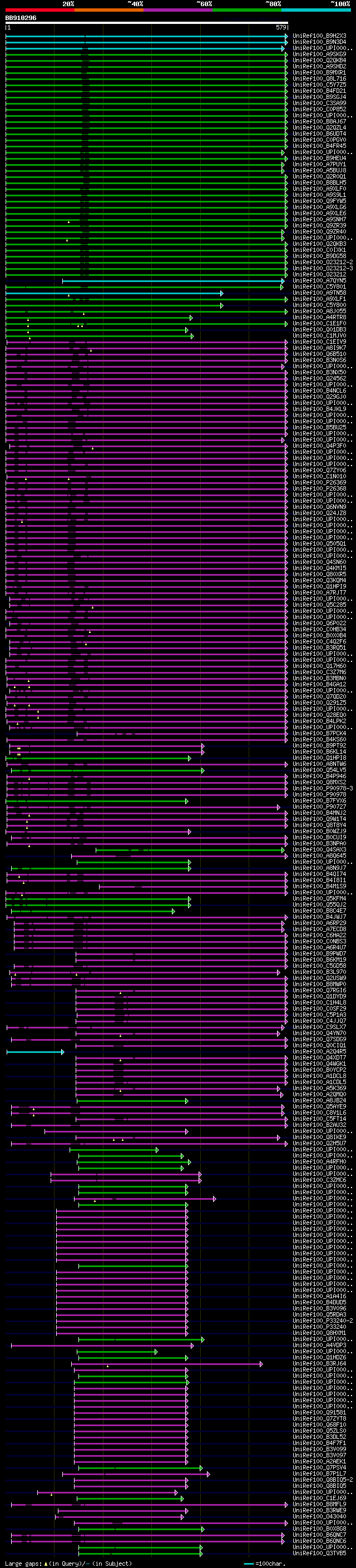Select the UniRef100_B8AJ67 label
This screenshot has width=356, height=1568.
click(x=319, y=121)
